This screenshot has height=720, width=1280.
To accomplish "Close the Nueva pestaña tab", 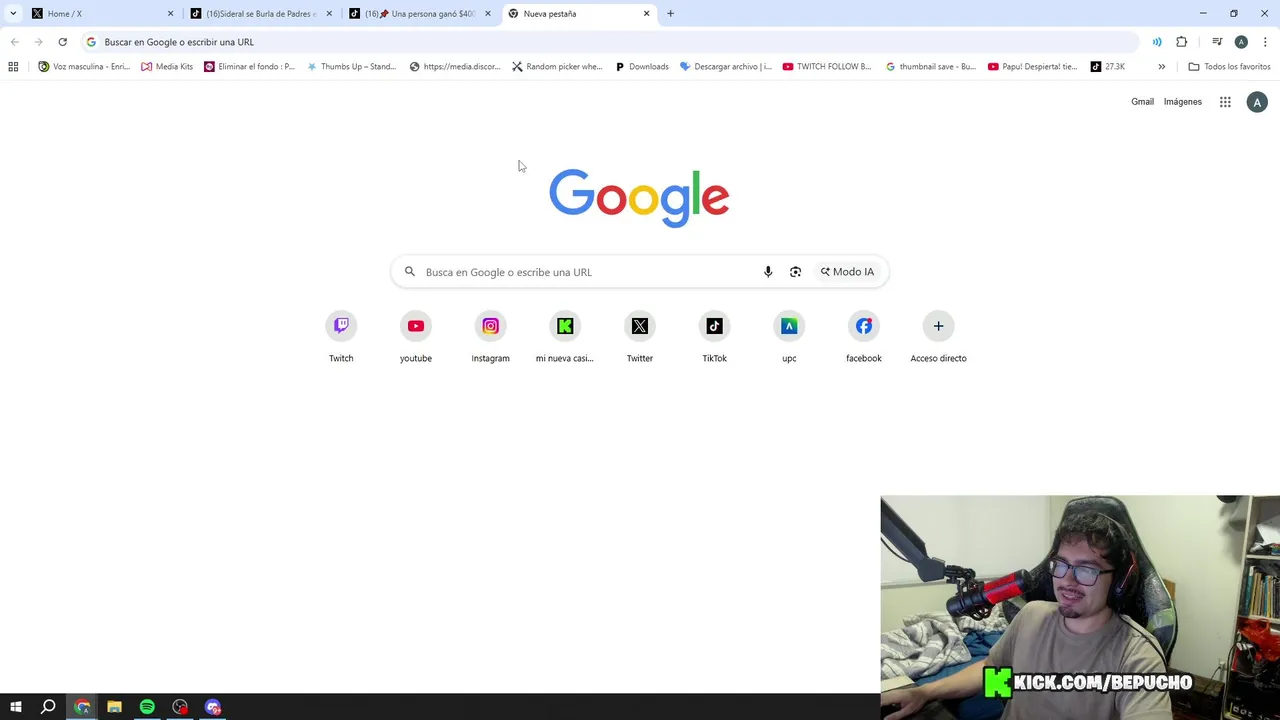I will 646,14.
